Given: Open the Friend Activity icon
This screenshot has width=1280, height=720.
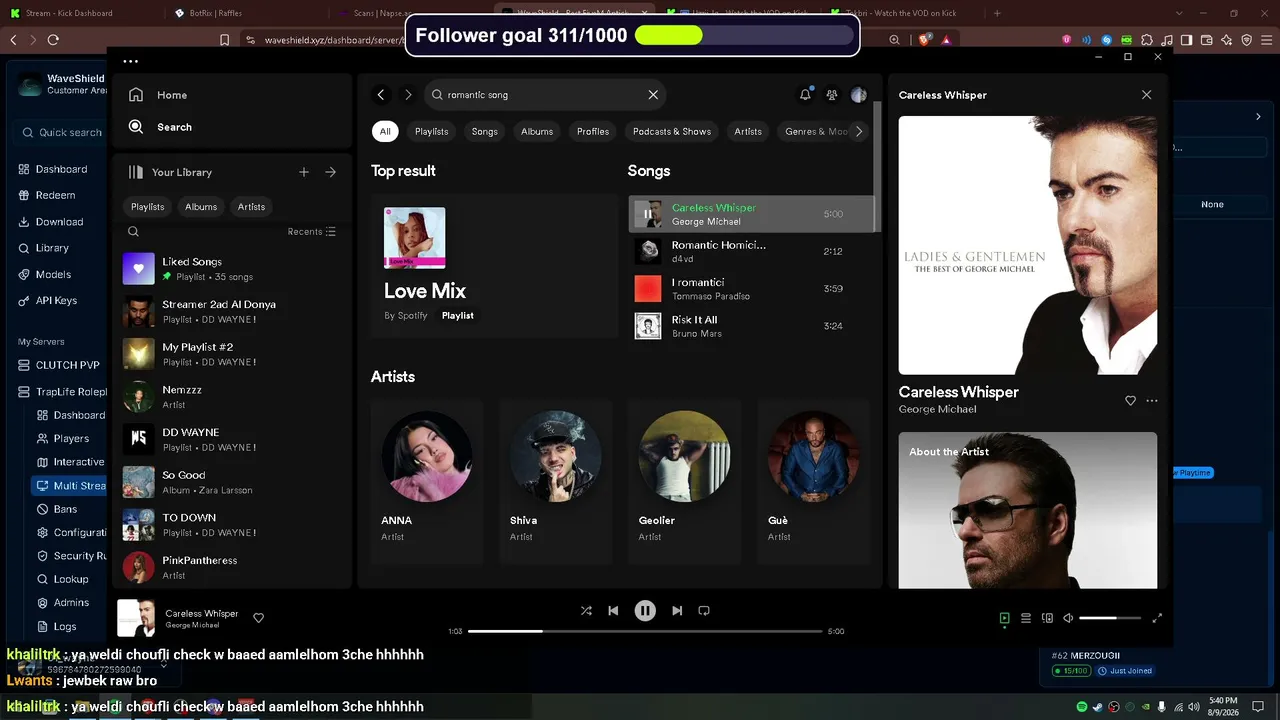Looking at the screenshot, I should [x=832, y=95].
